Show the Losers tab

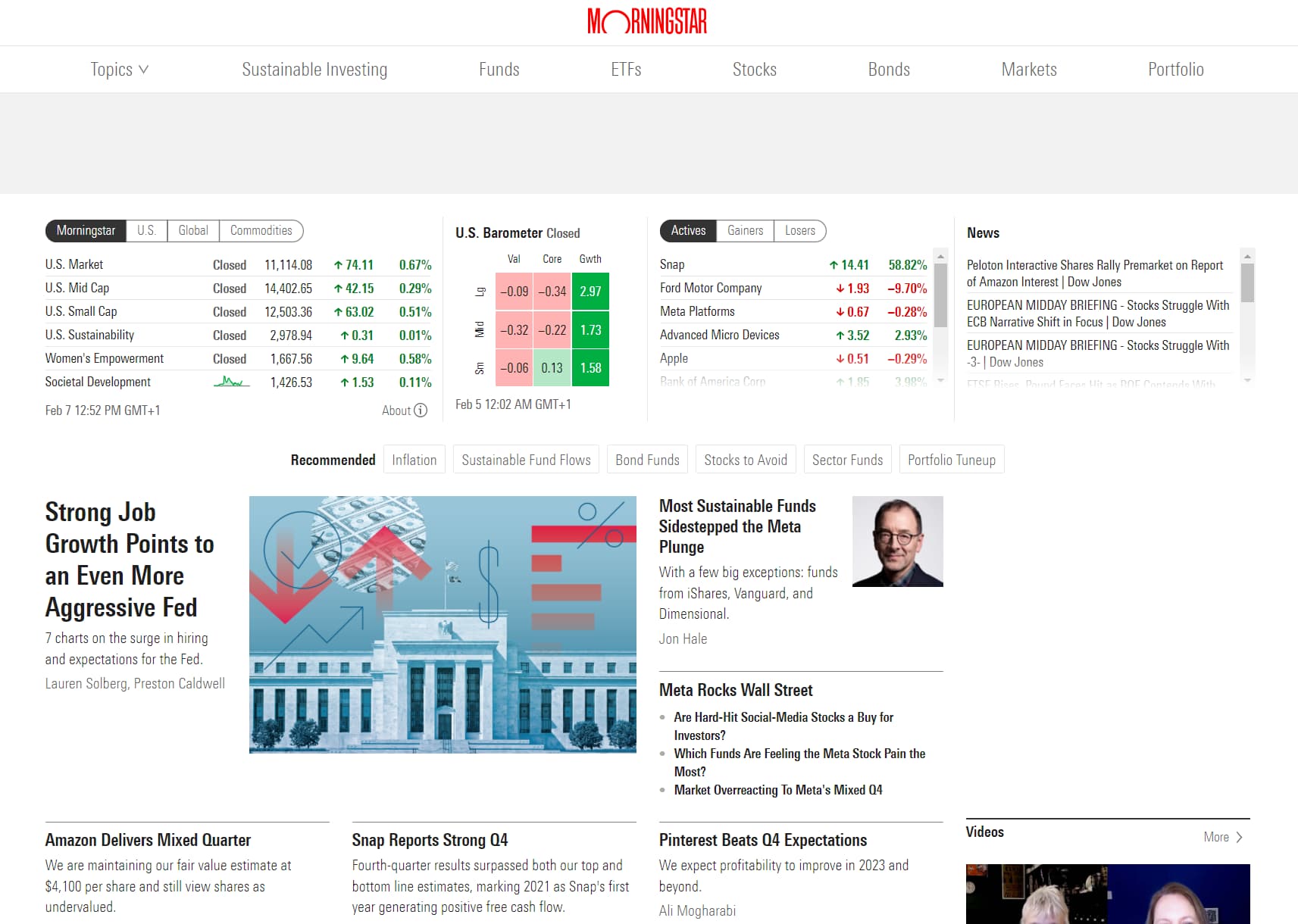(800, 230)
